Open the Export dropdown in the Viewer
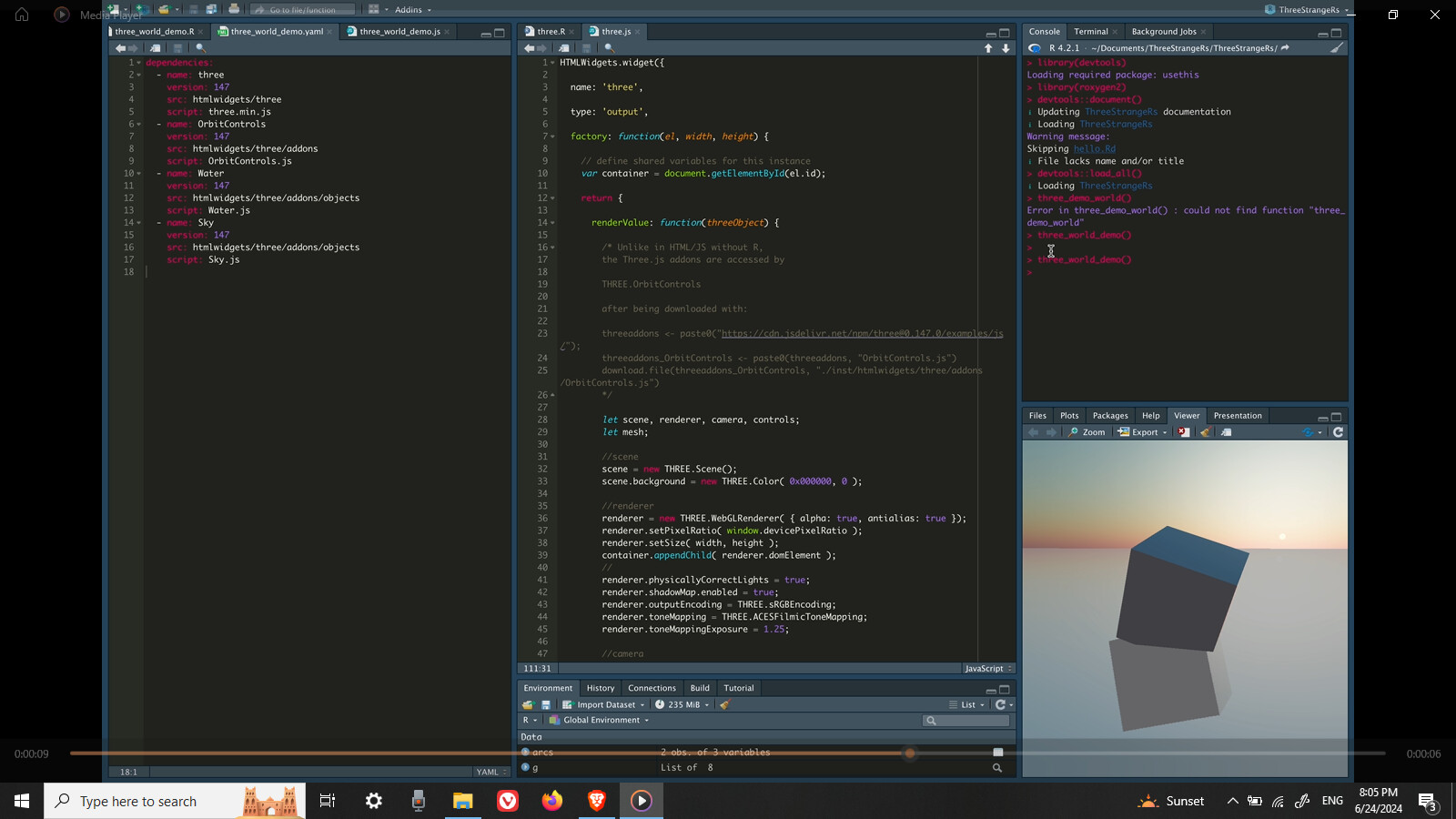Image resolution: width=1456 pixels, height=819 pixels. (x=1143, y=432)
